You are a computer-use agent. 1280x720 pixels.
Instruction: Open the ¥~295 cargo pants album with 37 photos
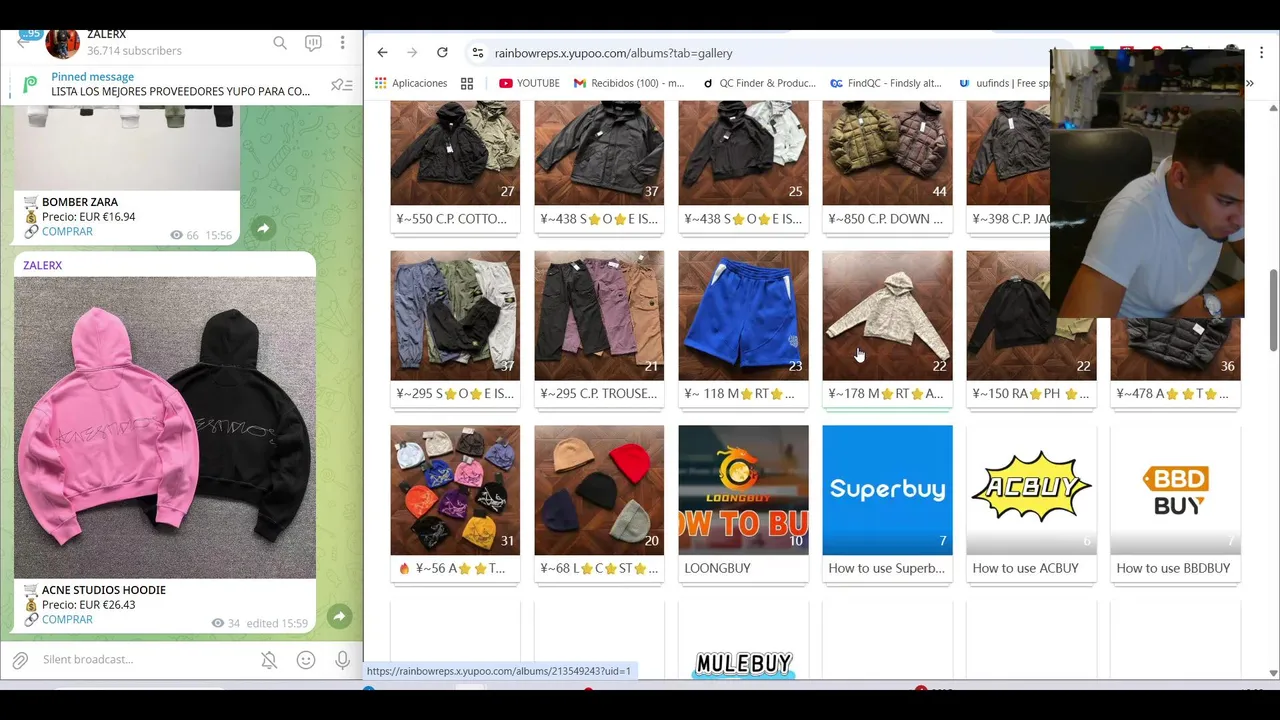tap(455, 330)
